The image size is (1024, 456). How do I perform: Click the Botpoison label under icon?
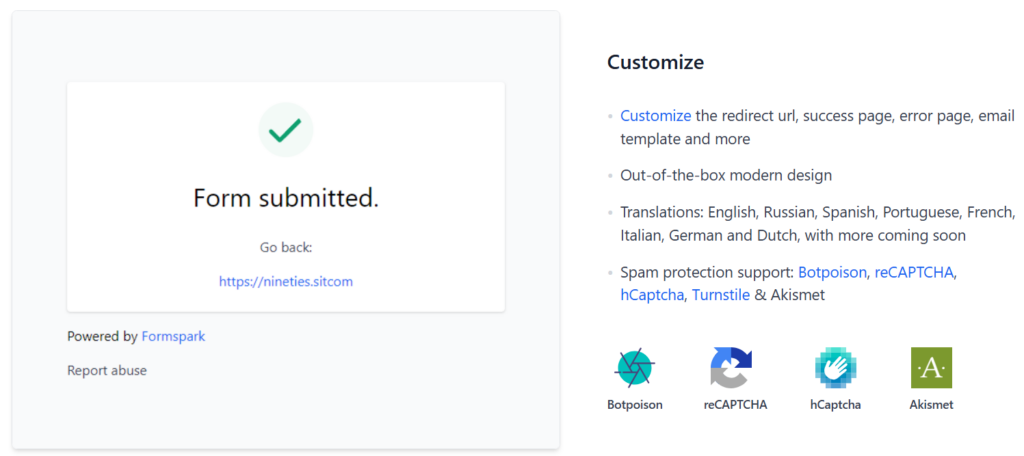click(x=635, y=404)
